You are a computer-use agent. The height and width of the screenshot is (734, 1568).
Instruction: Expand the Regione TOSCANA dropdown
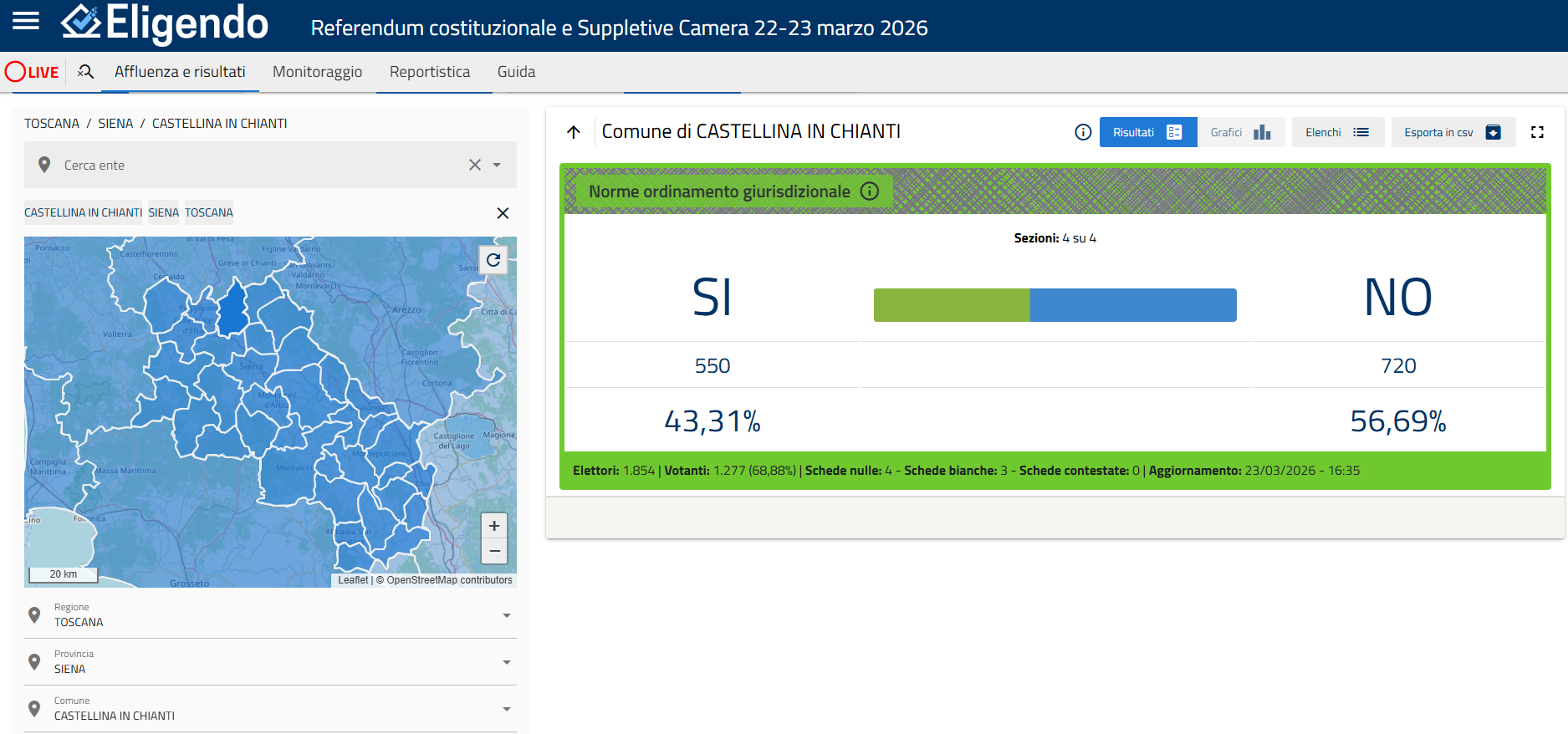pos(506,615)
